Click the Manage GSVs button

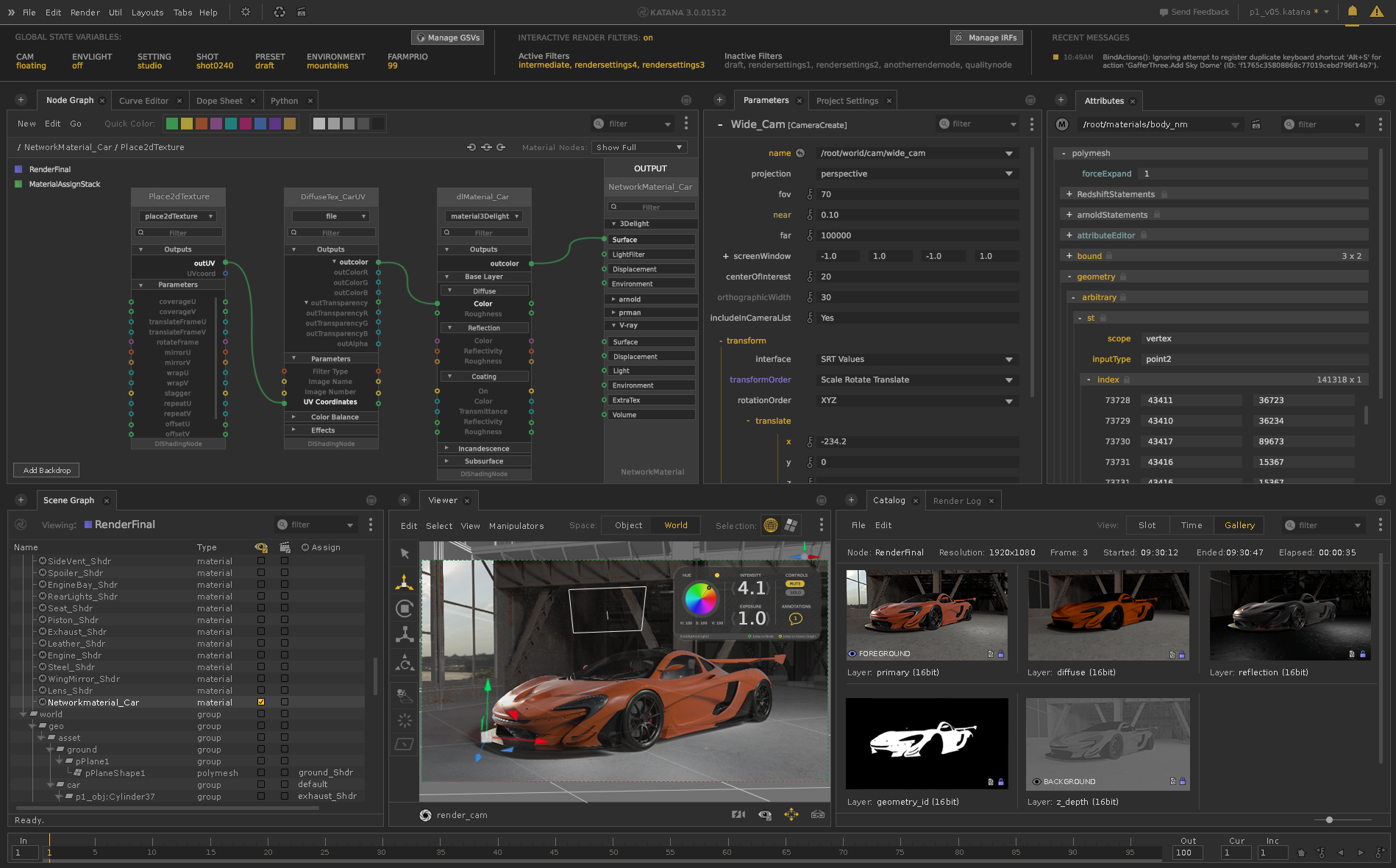pyautogui.click(x=447, y=38)
